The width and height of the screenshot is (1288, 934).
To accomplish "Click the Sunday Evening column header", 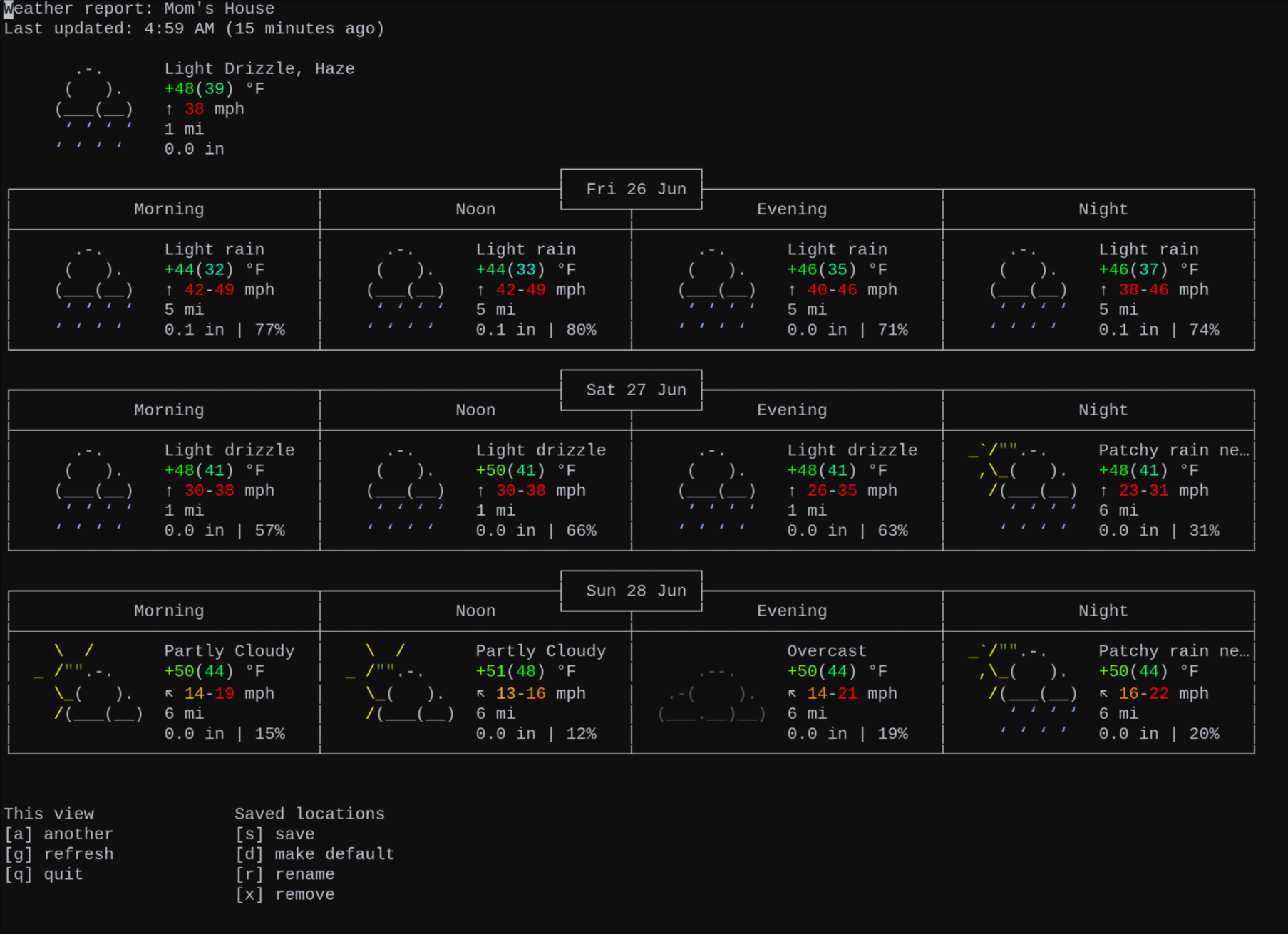I will pyautogui.click(x=792, y=611).
